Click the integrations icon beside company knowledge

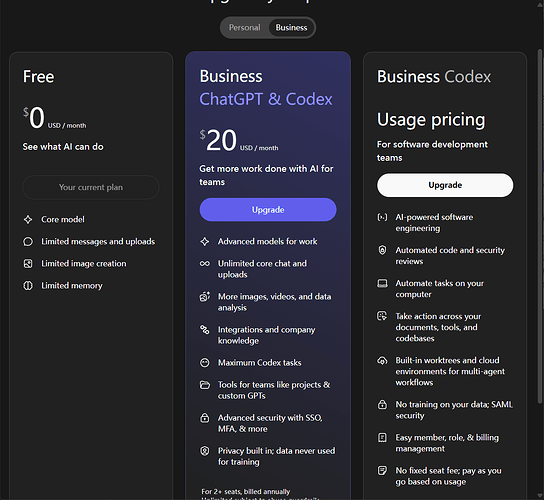(205, 330)
